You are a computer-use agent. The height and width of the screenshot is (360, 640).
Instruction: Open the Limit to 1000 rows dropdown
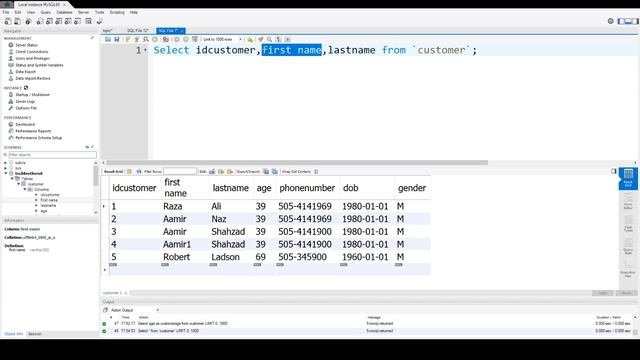point(222,40)
